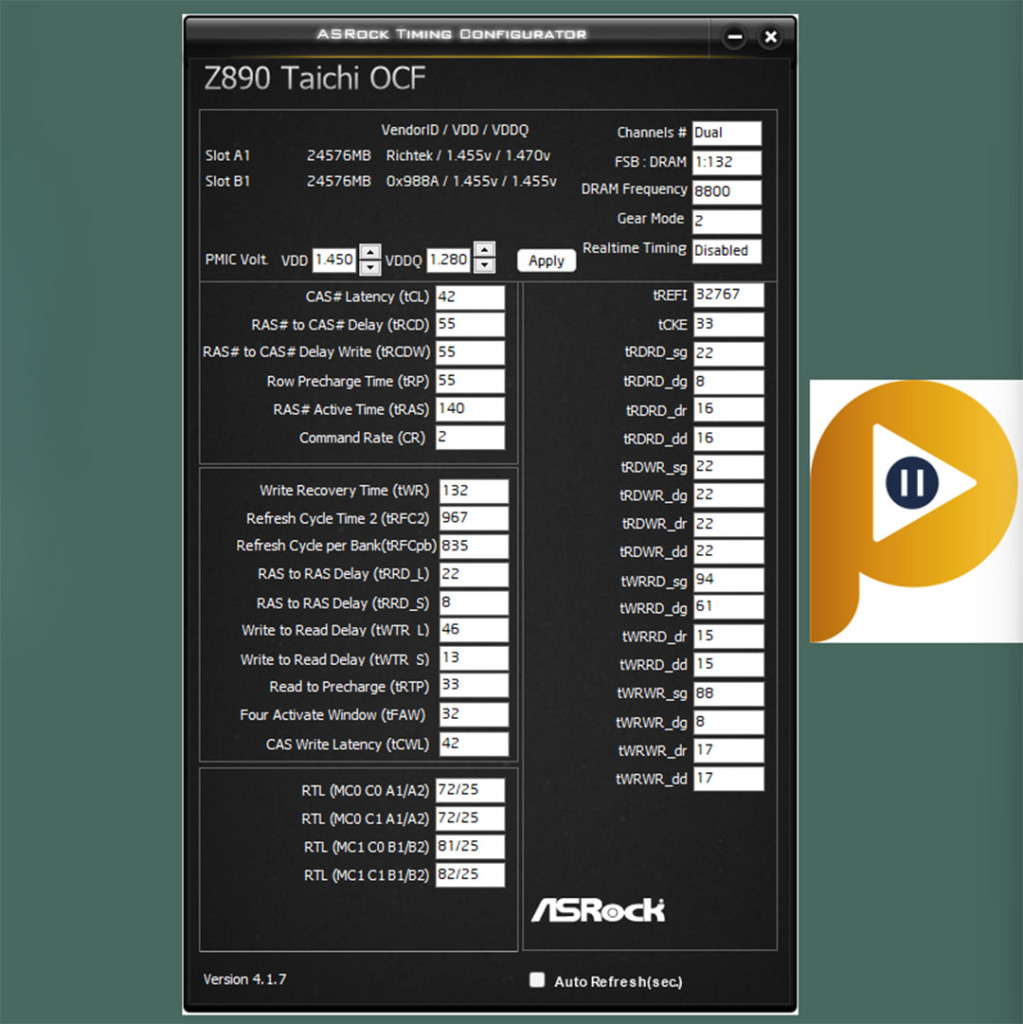The width and height of the screenshot is (1023, 1024).
Task: Enable the Auto Refresh(sec) checkbox
Action: [537, 980]
